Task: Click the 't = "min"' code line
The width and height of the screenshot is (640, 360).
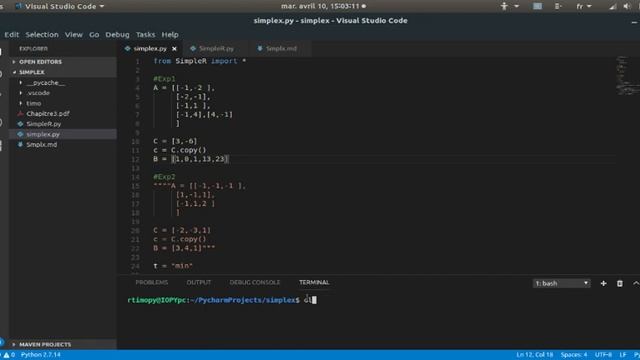Action: [173, 266]
